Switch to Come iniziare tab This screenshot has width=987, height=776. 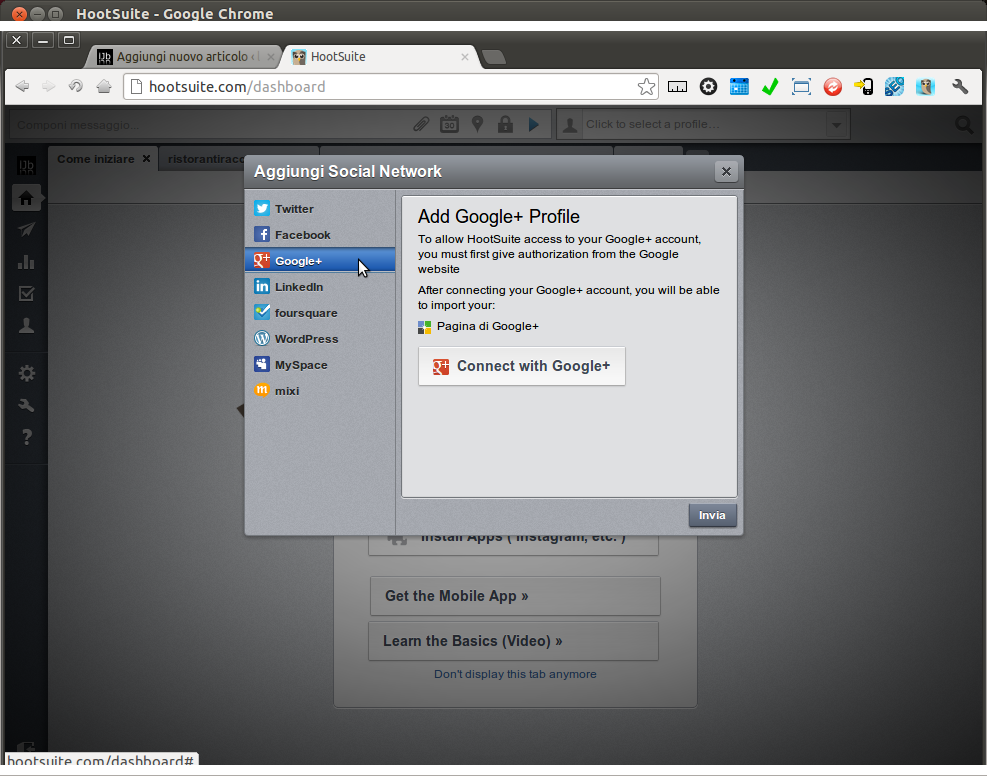click(x=96, y=159)
